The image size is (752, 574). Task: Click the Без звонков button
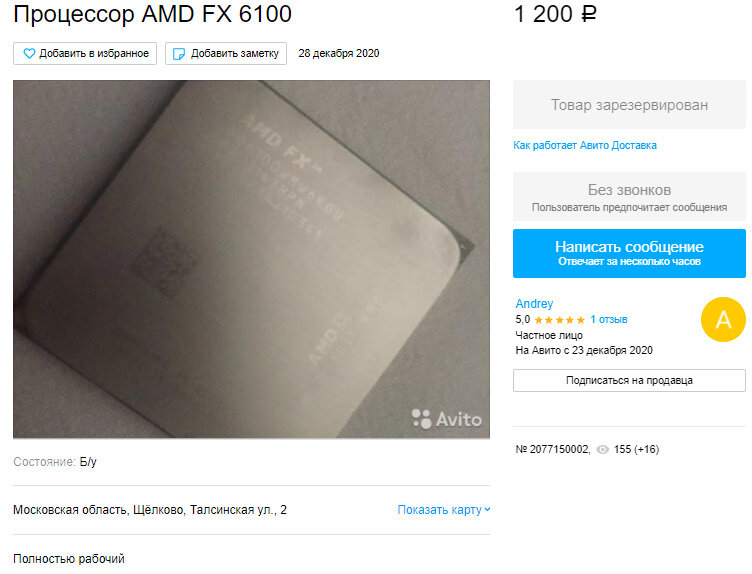[x=629, y=197]
